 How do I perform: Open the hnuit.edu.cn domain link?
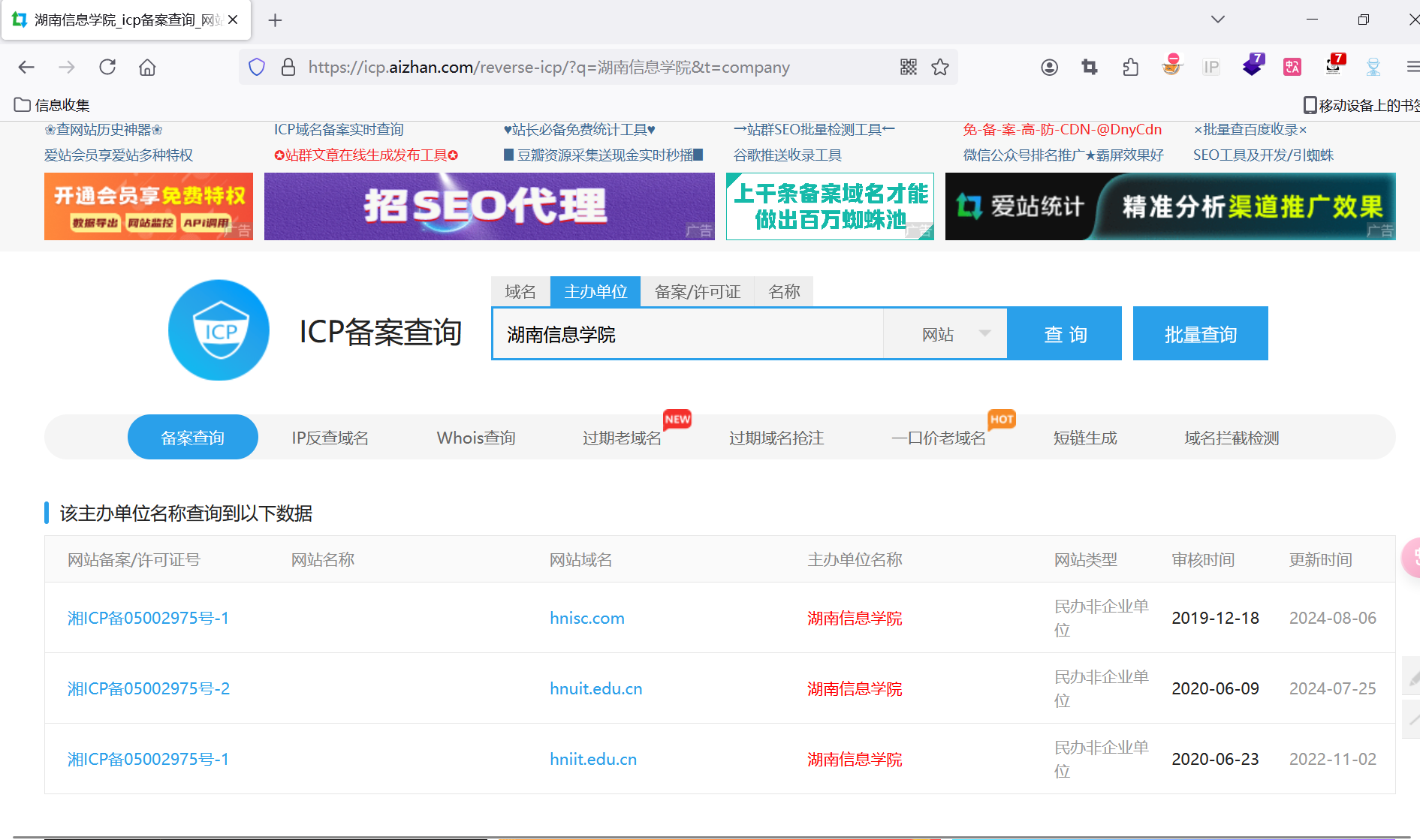tap(596, 688)
